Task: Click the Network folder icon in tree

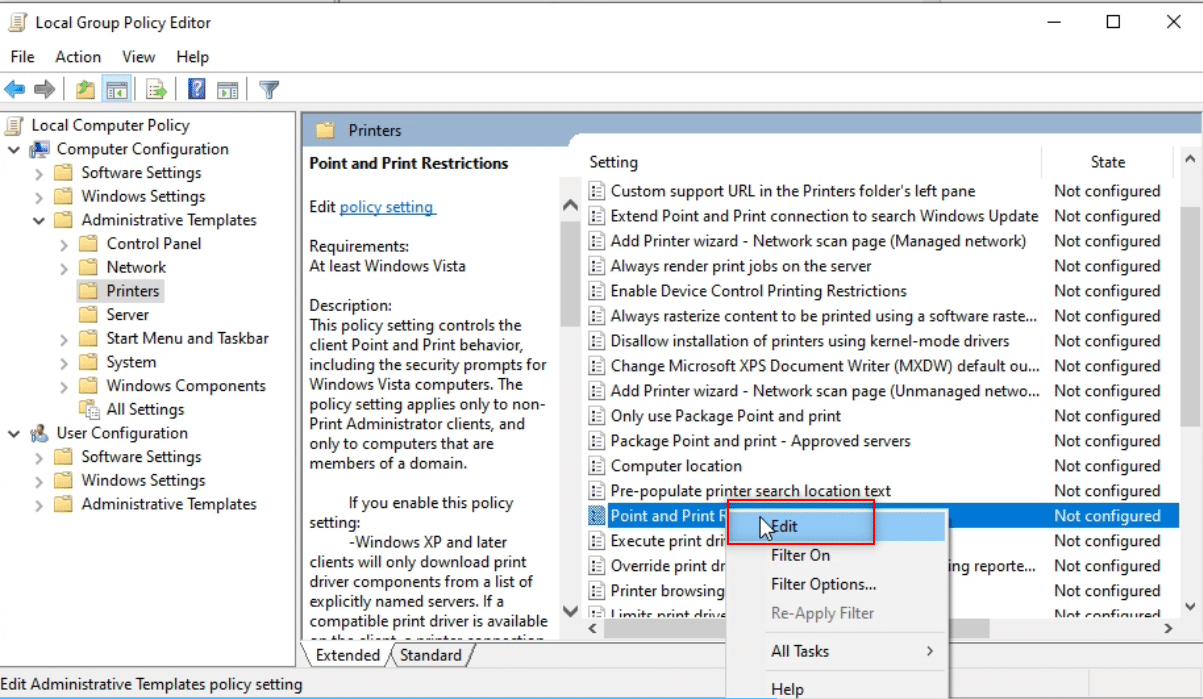Action: click(90, 267)
